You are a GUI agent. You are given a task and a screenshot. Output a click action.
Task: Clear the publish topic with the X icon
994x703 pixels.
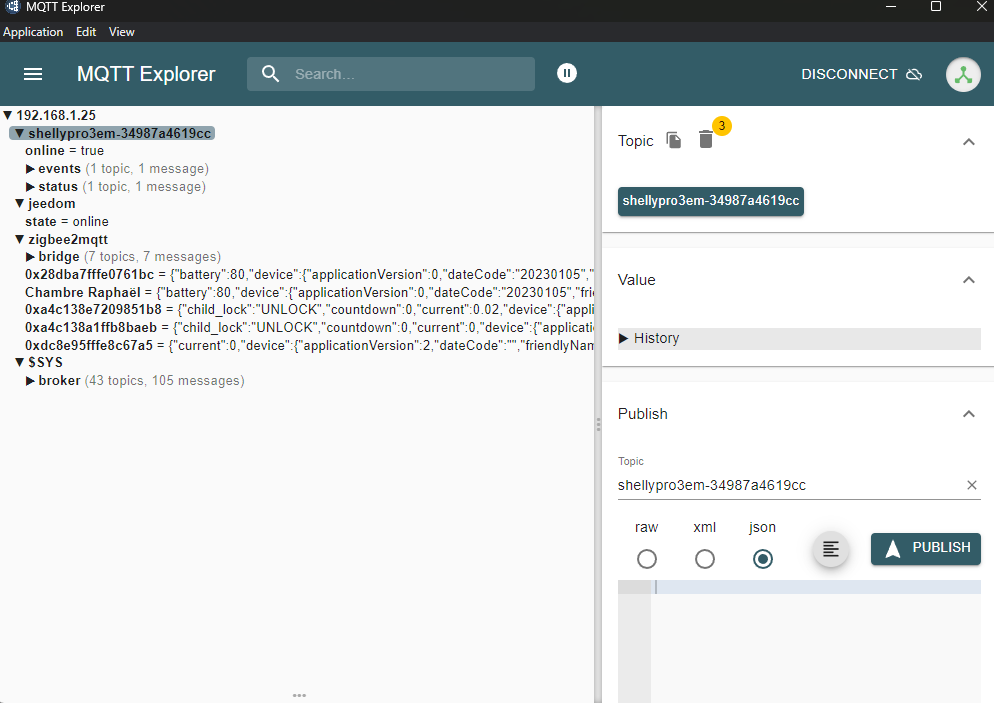tap(971, 485)
